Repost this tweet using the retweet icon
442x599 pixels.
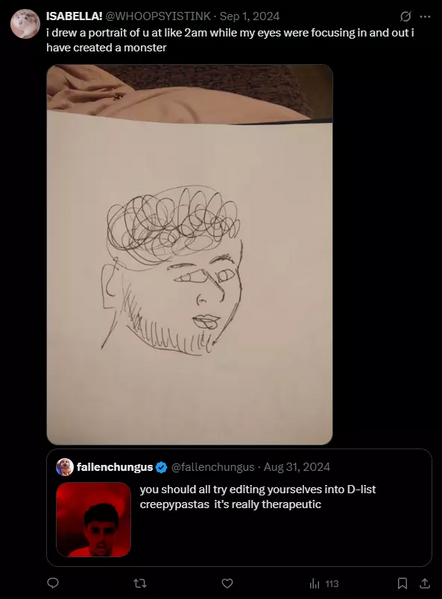tap(140, 583)
